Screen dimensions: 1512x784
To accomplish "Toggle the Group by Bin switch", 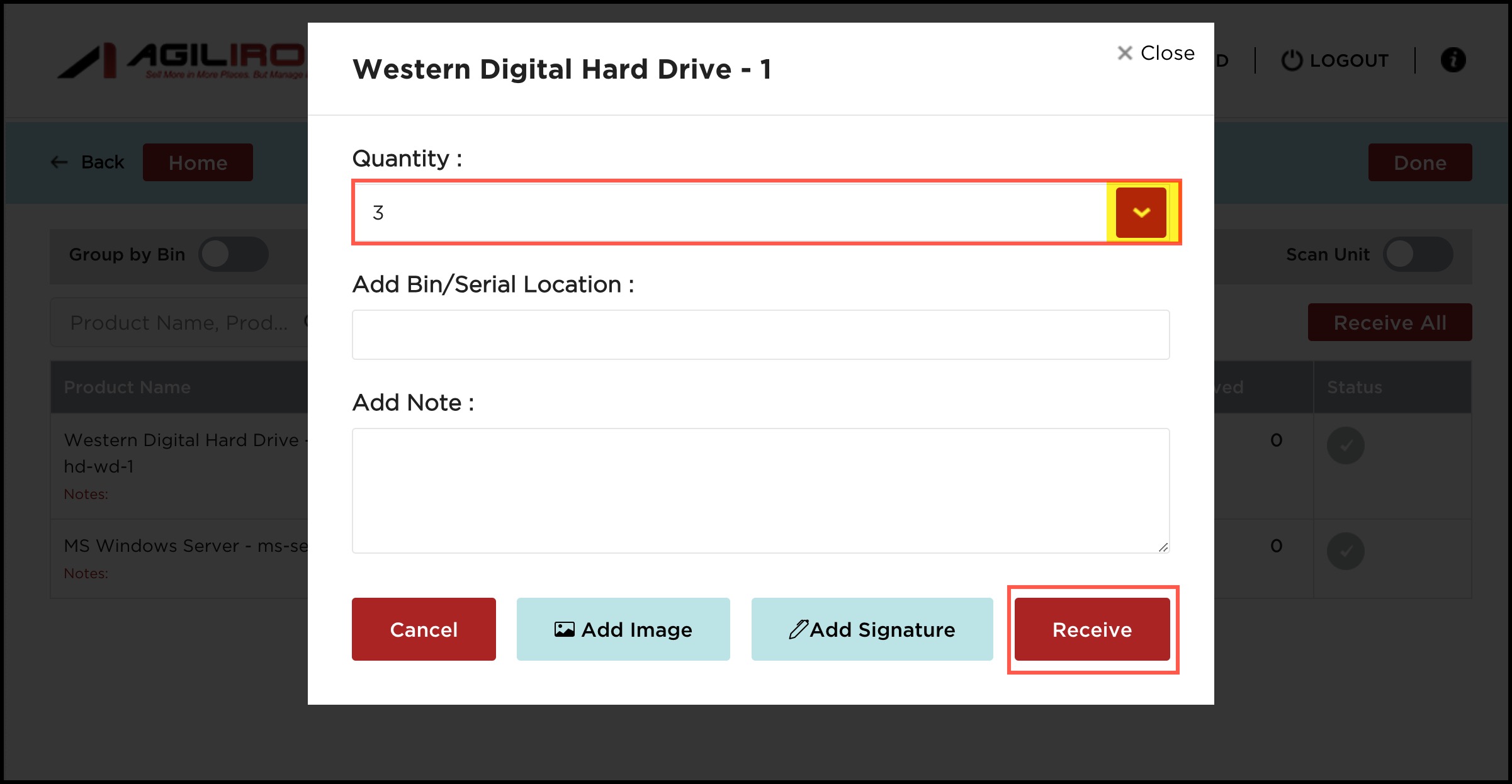I will (234, 254).
